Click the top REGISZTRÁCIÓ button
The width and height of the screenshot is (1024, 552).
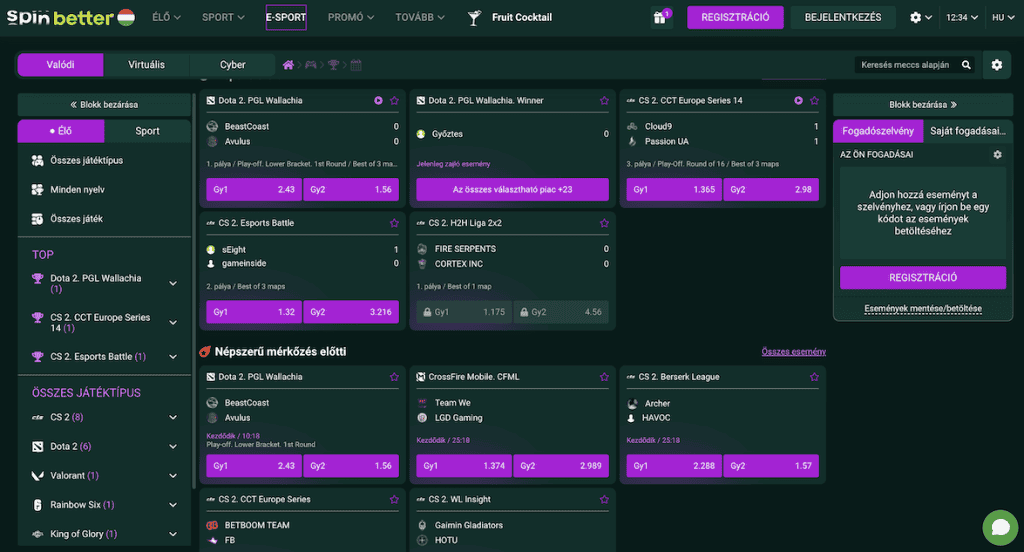point(735,18)
